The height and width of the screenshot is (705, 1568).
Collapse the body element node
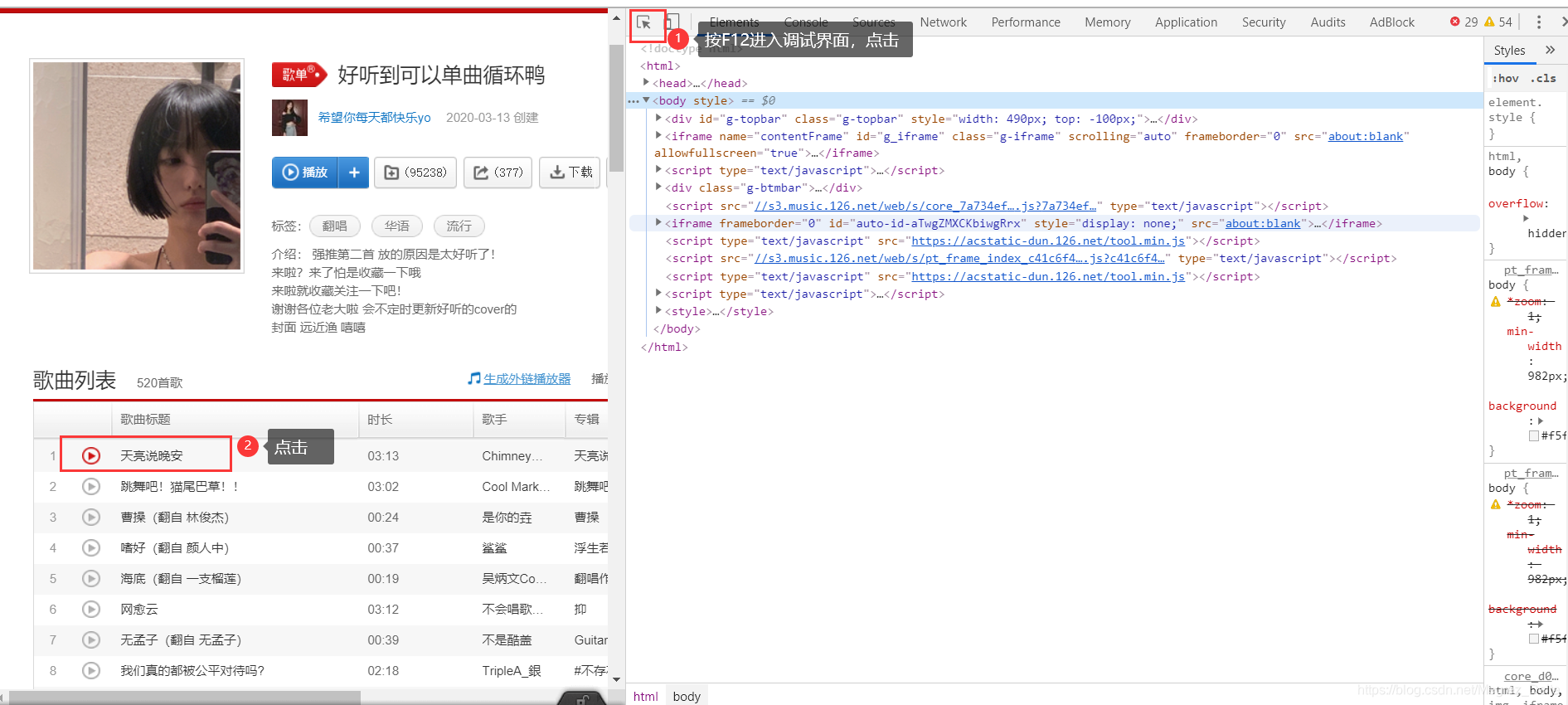coord(647,100)
